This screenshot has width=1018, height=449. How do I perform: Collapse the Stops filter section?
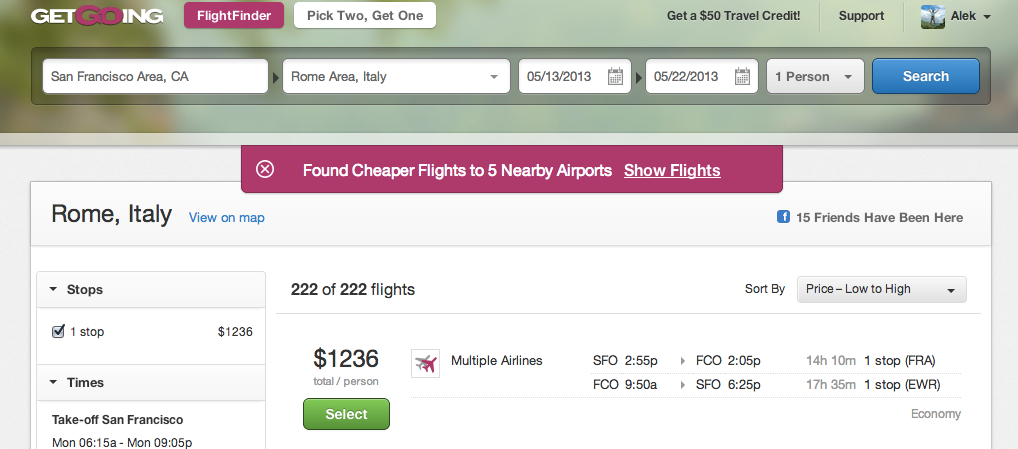(x=52, y=290)
